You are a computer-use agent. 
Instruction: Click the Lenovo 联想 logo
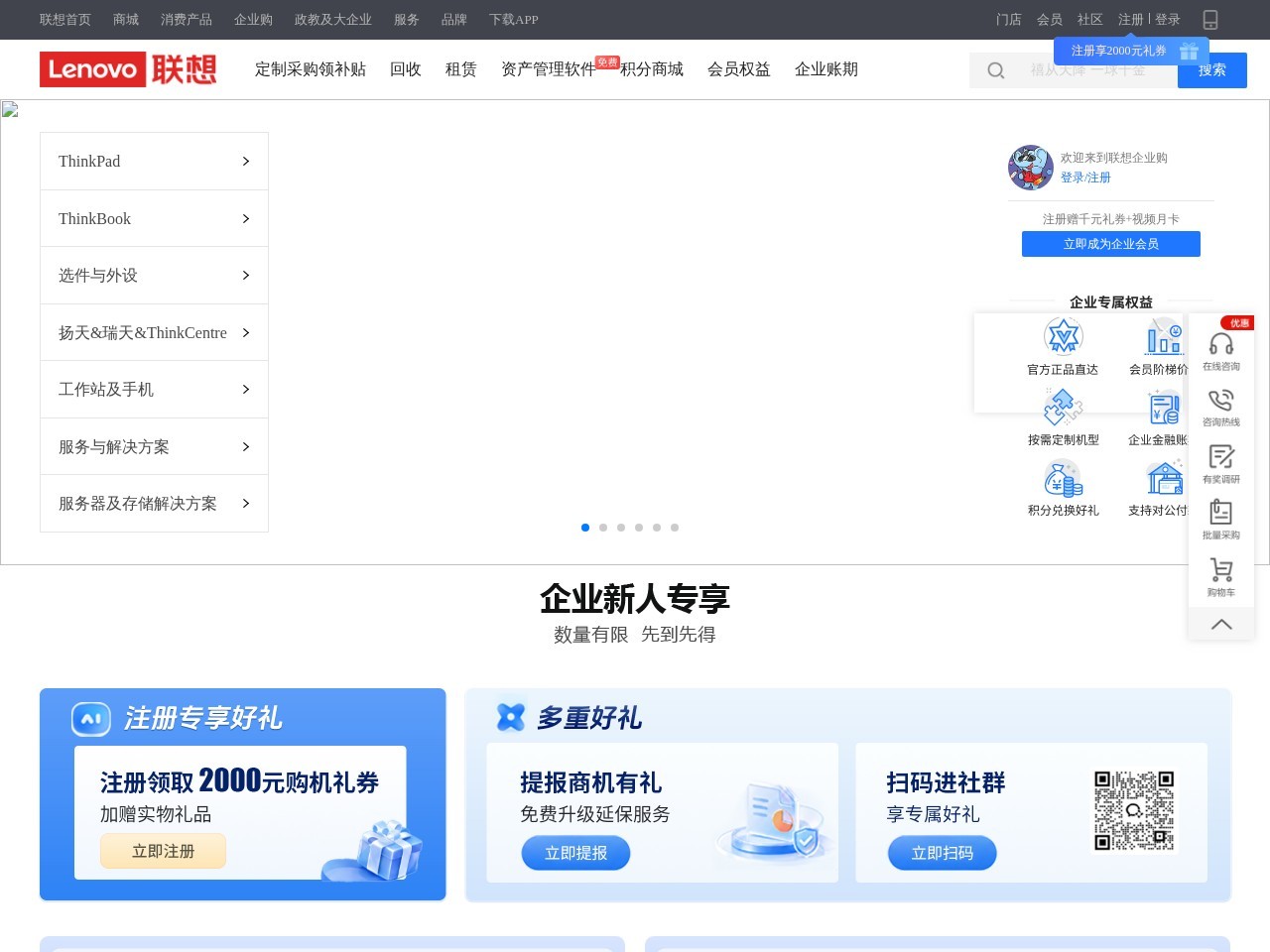click(x=128, y=69)
